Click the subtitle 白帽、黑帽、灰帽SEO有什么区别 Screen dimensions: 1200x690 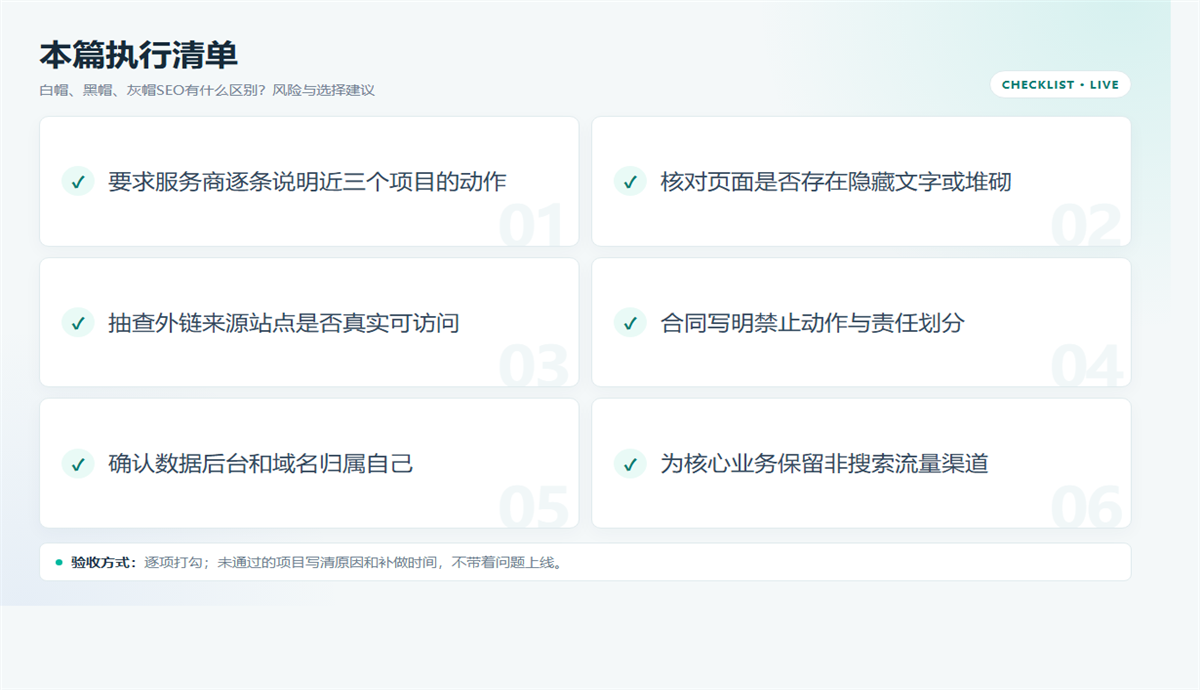(207, 90)
